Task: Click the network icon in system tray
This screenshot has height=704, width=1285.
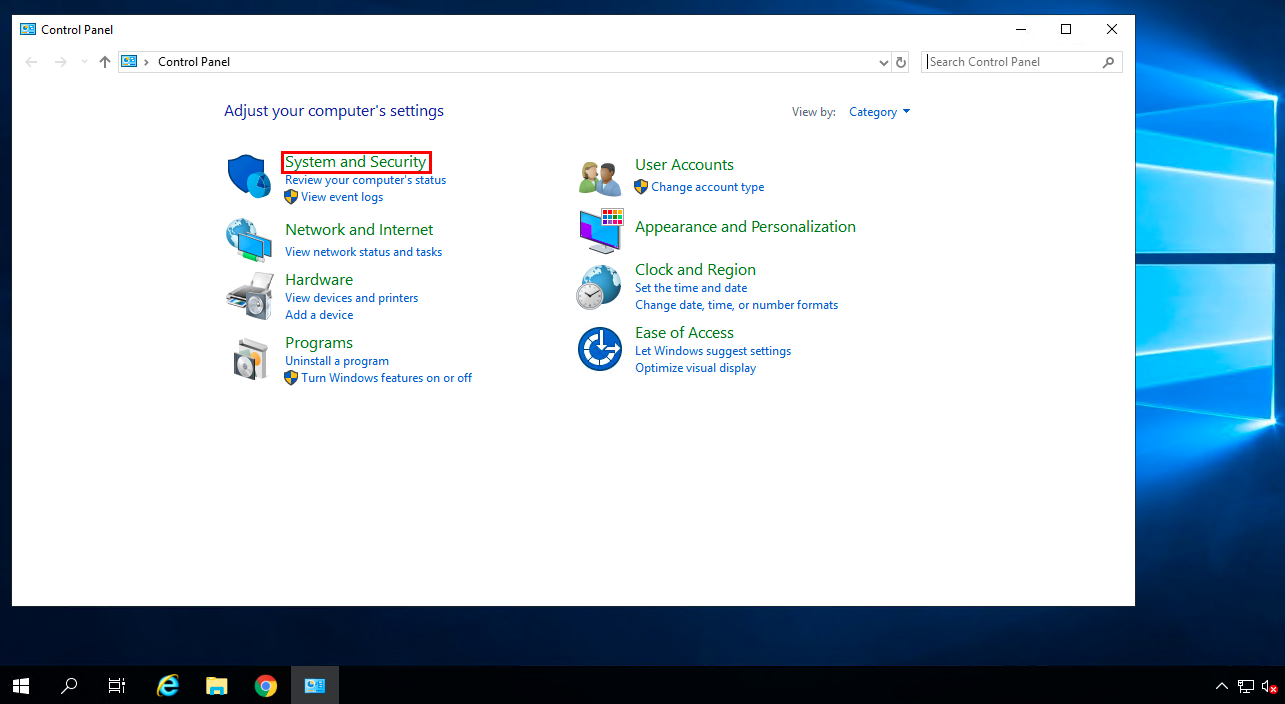Action: 1246,686
